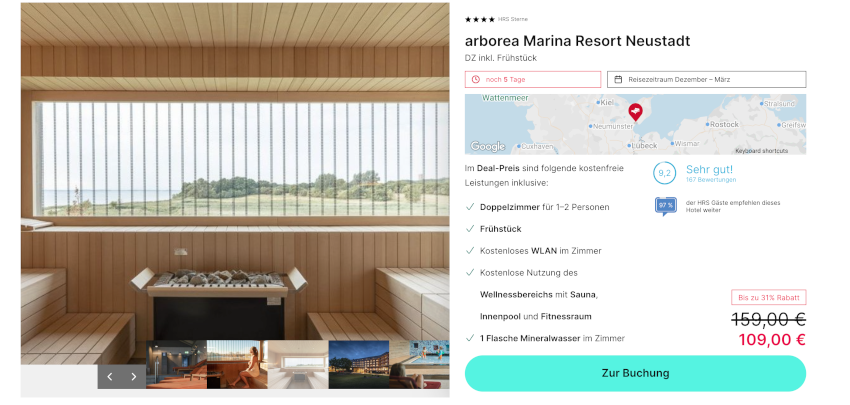Click the Zur Buchung button
Screen dimensions: 850x405
pos(635,374)
